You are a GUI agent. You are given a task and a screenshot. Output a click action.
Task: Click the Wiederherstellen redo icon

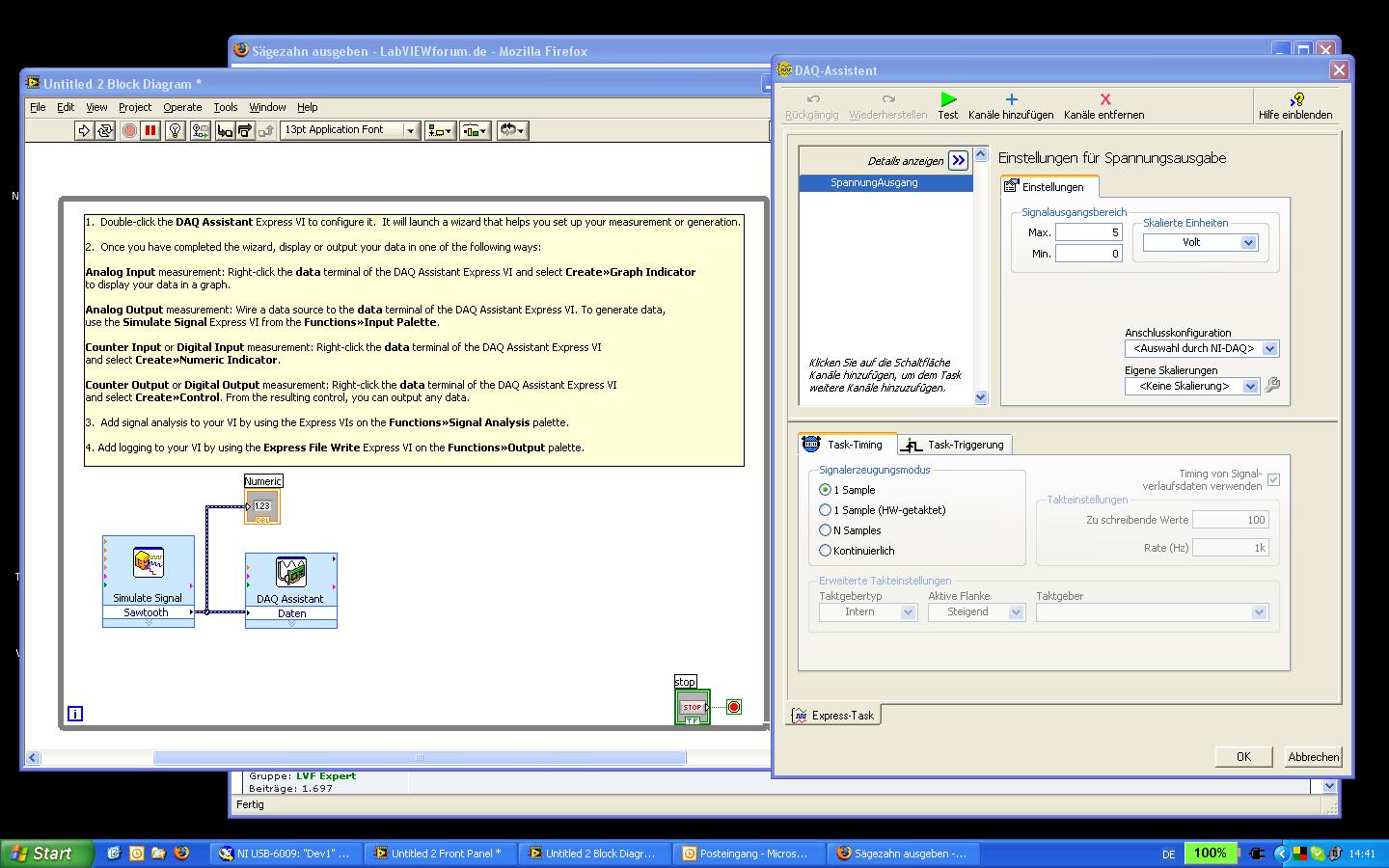888,99
